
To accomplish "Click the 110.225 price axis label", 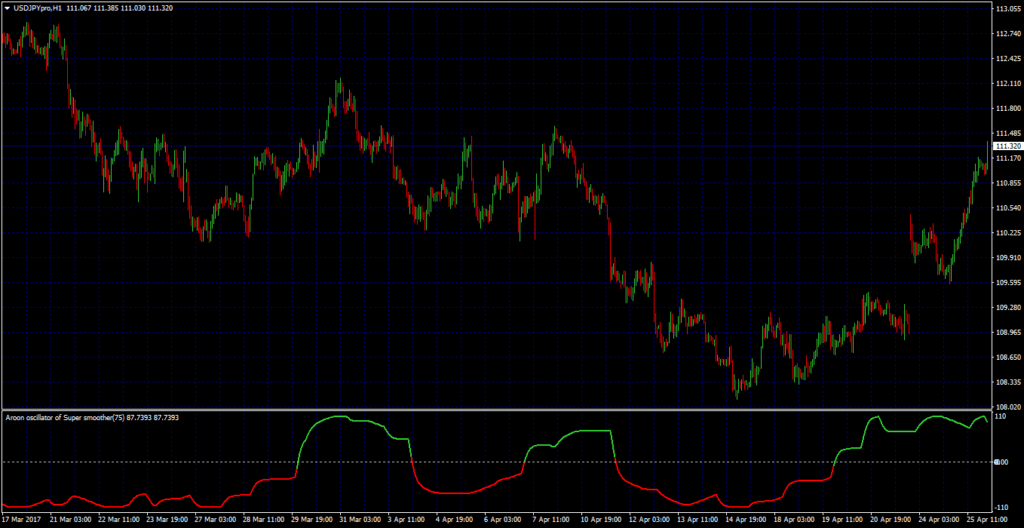I will pyautogui.click(x=1007, y=233).
